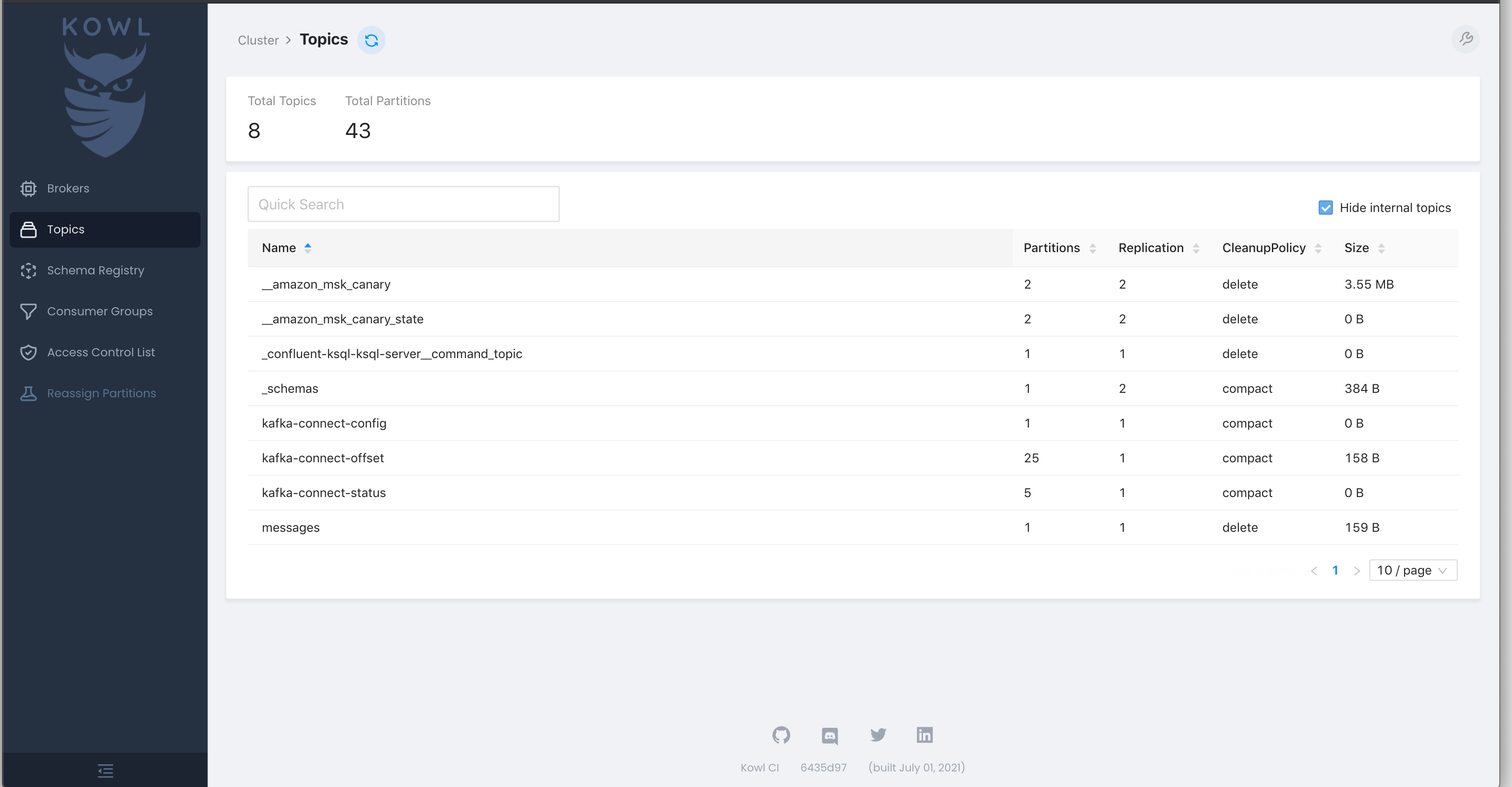Focus the Quick Search field

[x=403, y=204]
